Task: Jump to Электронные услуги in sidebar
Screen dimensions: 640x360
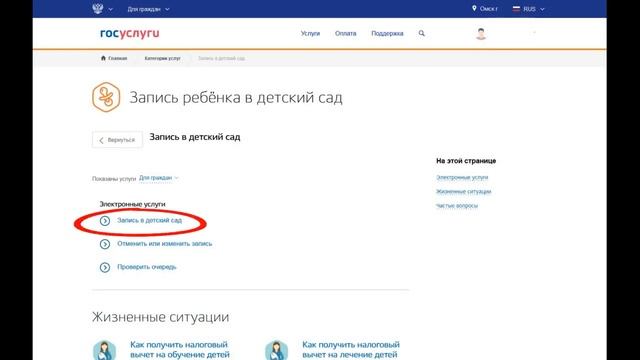Action: tap(462, 178)
